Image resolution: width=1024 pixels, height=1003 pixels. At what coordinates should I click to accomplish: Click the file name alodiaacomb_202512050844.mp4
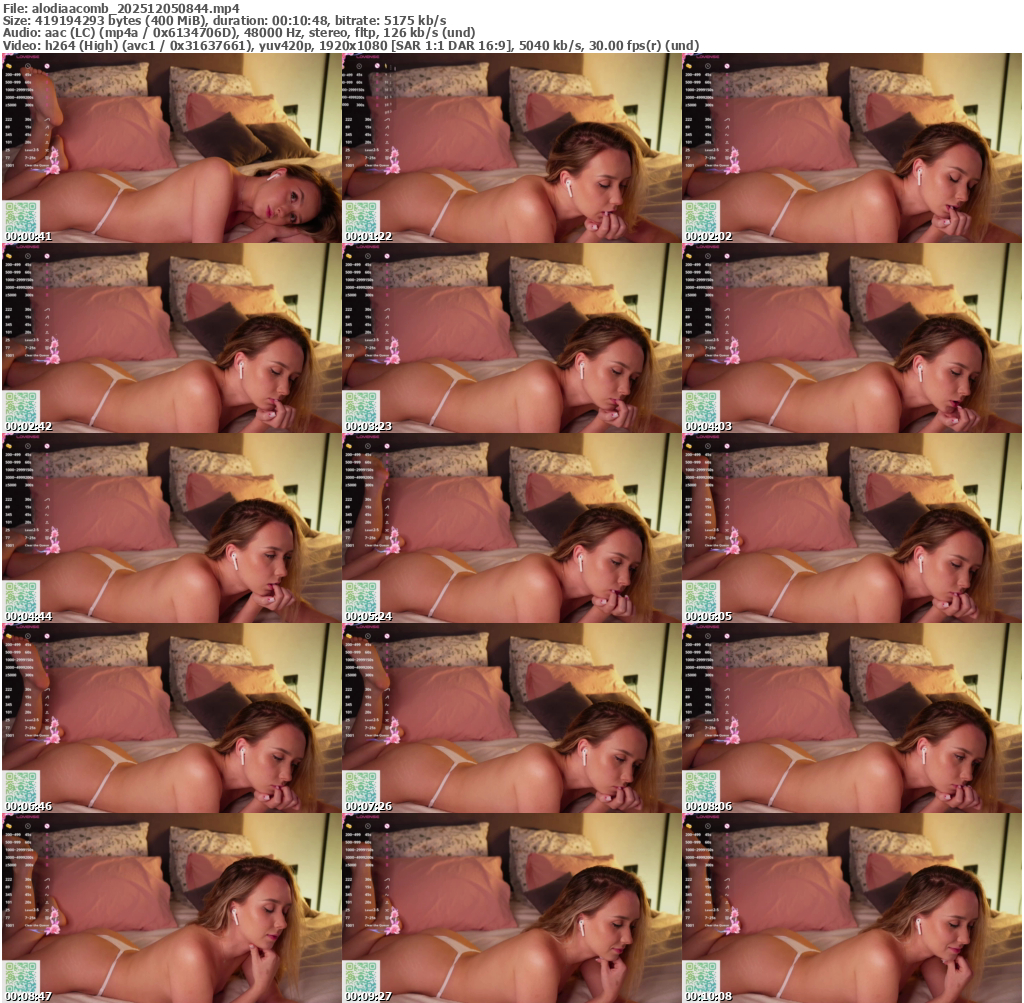tap(135, 8)
